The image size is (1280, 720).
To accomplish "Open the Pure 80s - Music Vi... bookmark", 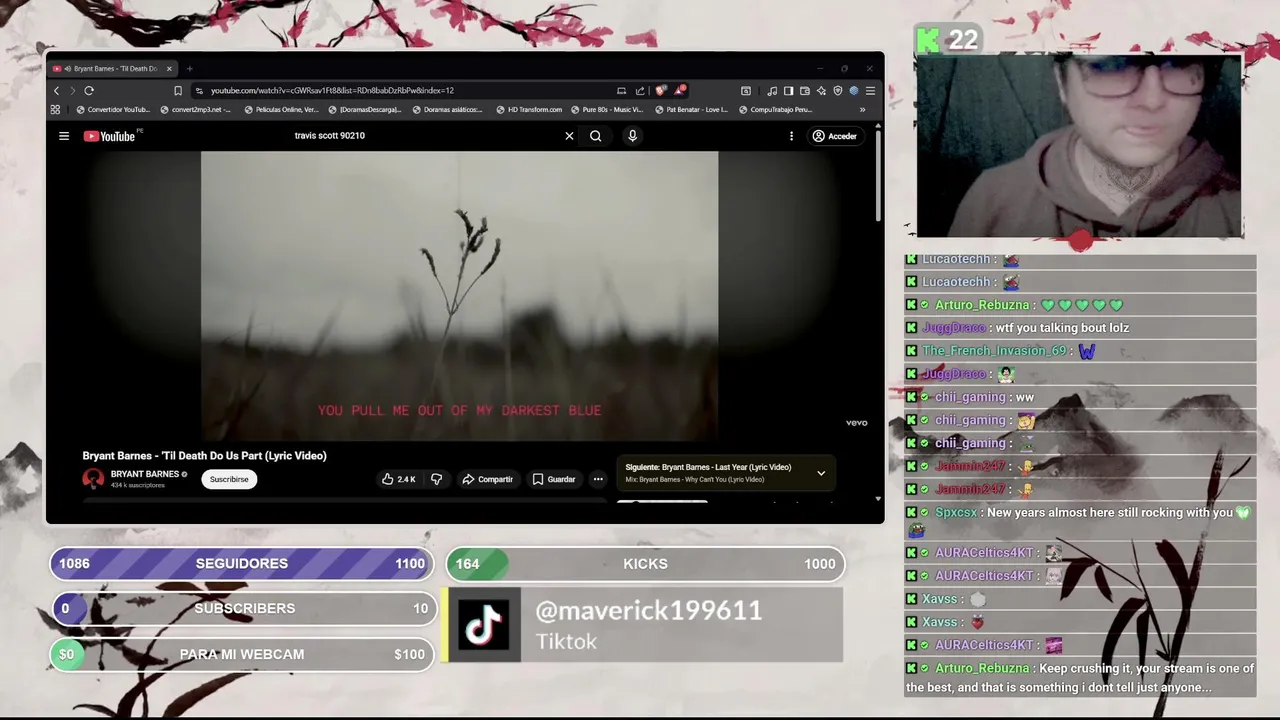I will click(606, 110).
